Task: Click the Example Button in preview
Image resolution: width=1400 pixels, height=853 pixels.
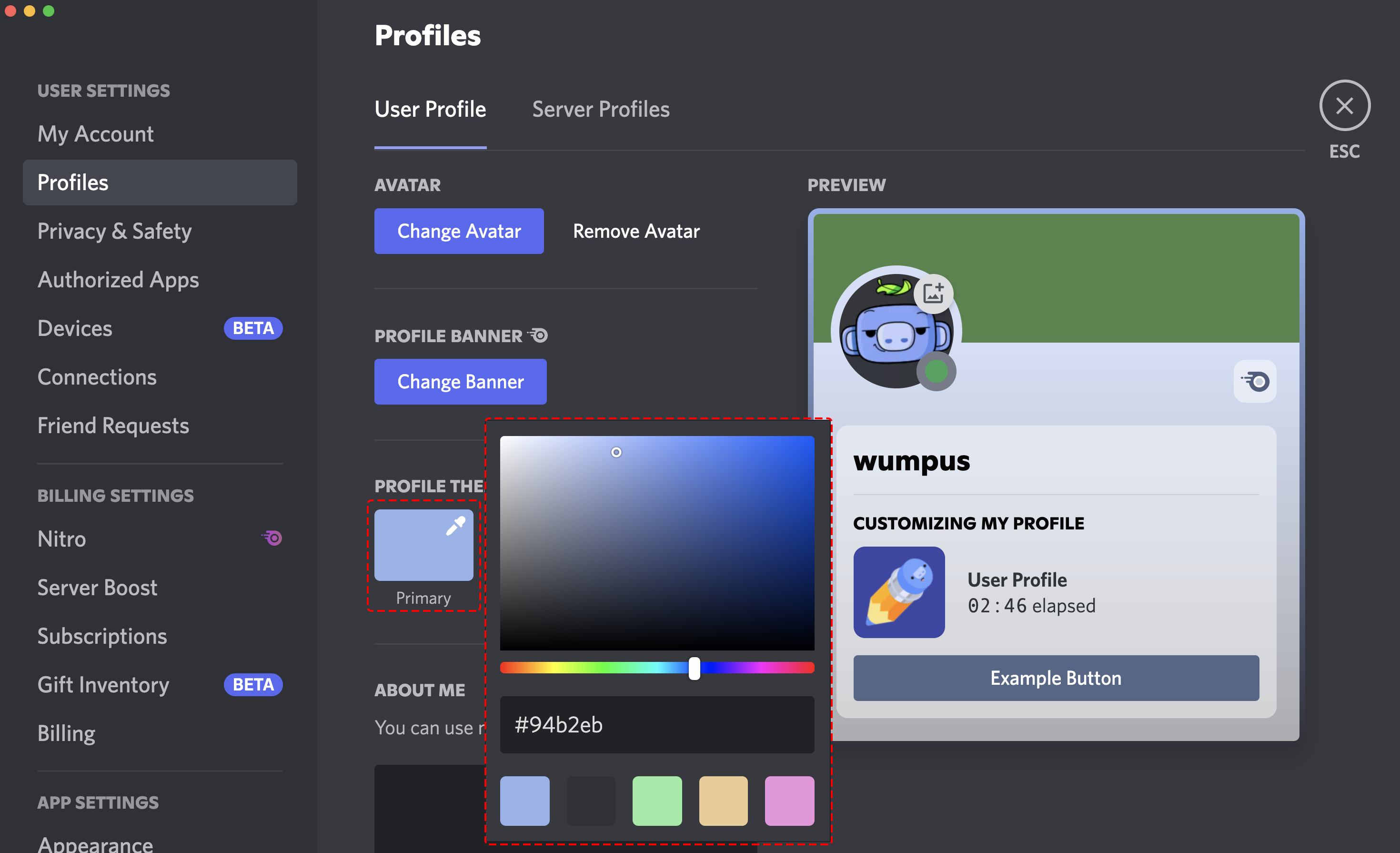Action: [x=1055, y=678]
